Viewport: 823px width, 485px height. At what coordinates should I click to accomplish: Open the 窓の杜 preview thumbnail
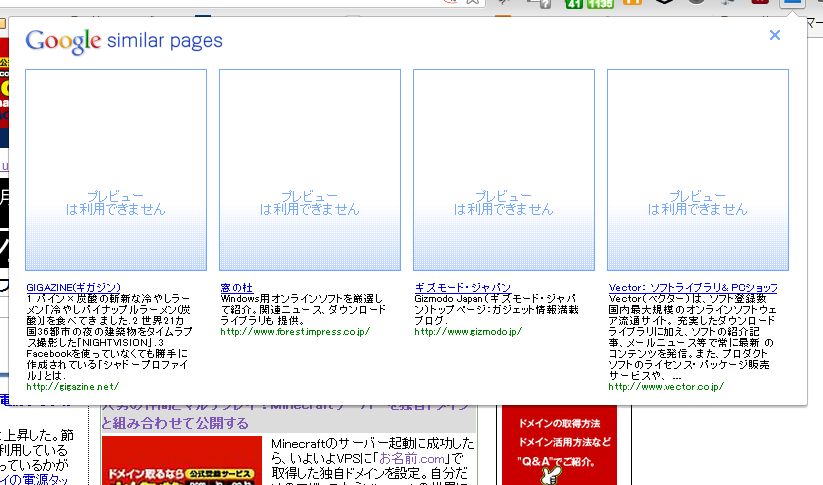pyautogui.click(x=310, y=170)
